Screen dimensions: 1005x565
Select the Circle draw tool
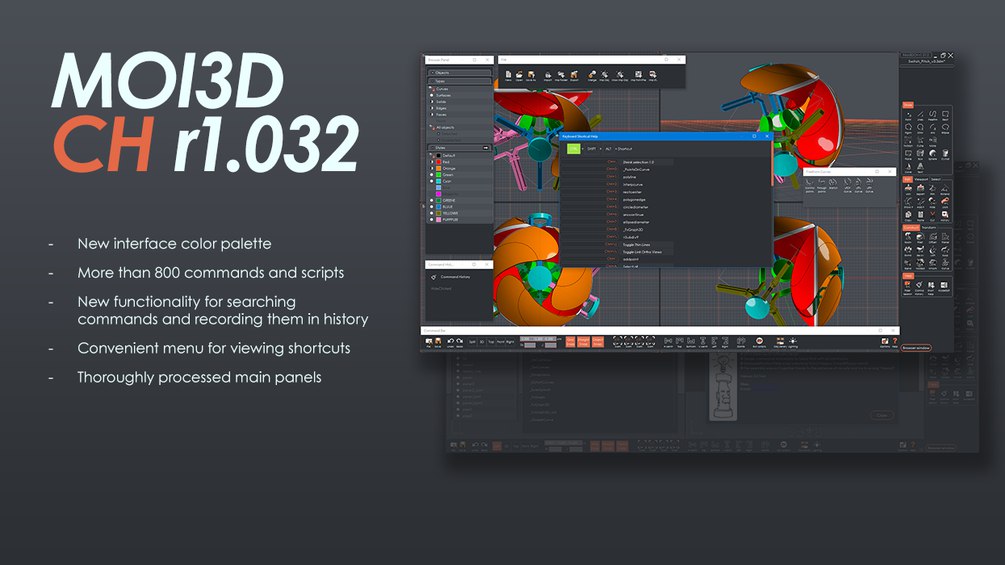point(920,129)
